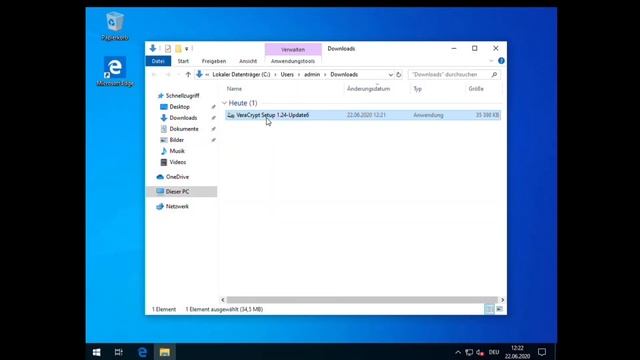Click the pin icon next to Desktop
Image resolution: width=640 pixels, height=360 pixels.
(x=213, y=107)
